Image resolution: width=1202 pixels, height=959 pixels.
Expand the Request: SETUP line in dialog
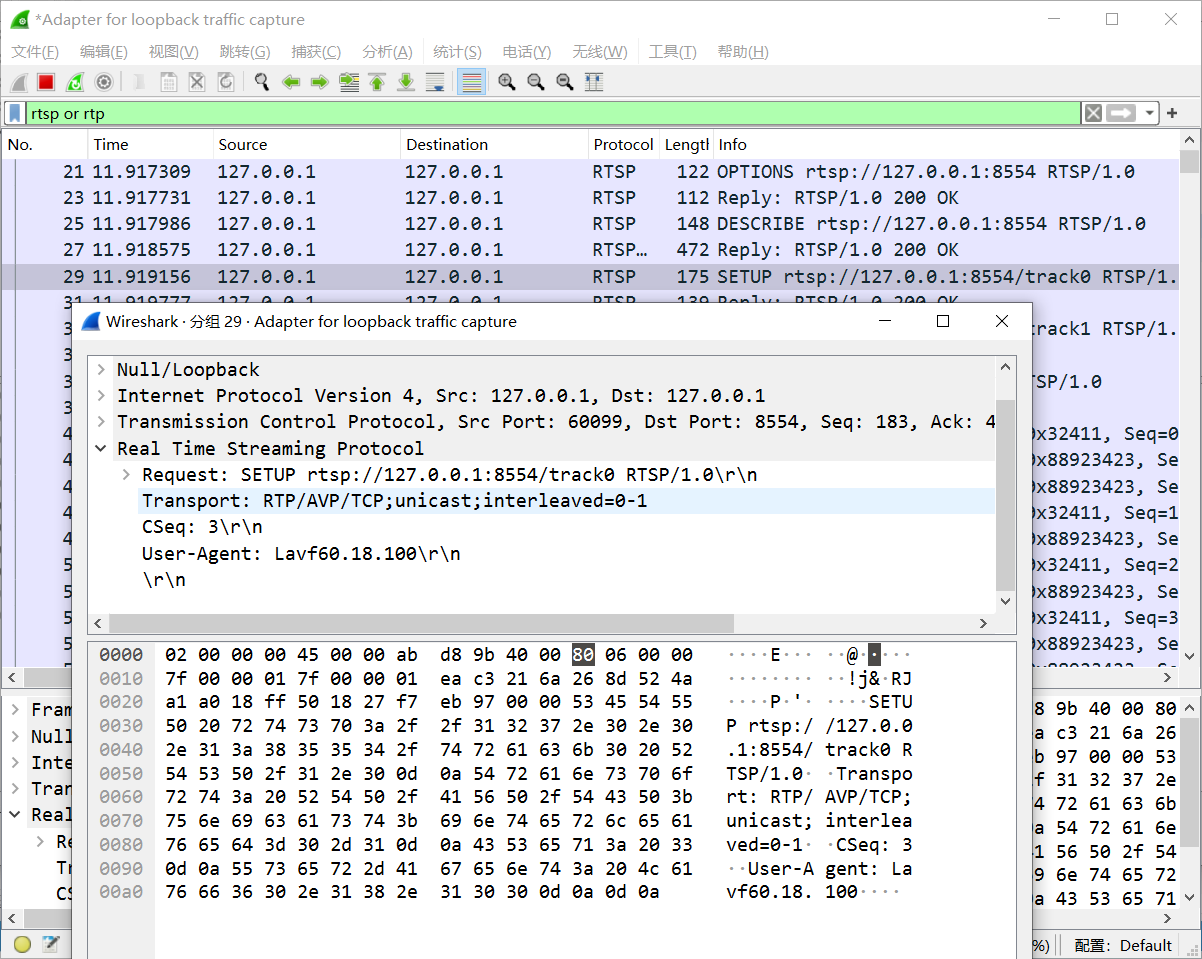pos(126,474)
